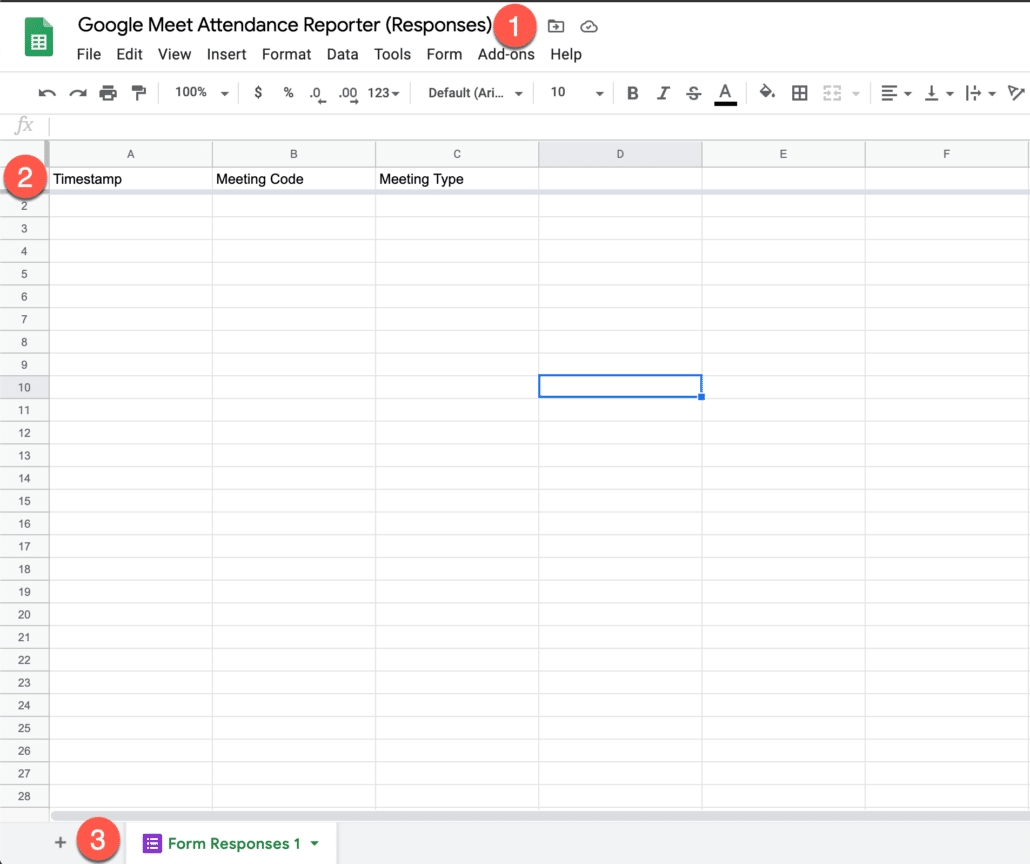Toggle Bold formatting
1030x864 pixels.
coord(633,93)
